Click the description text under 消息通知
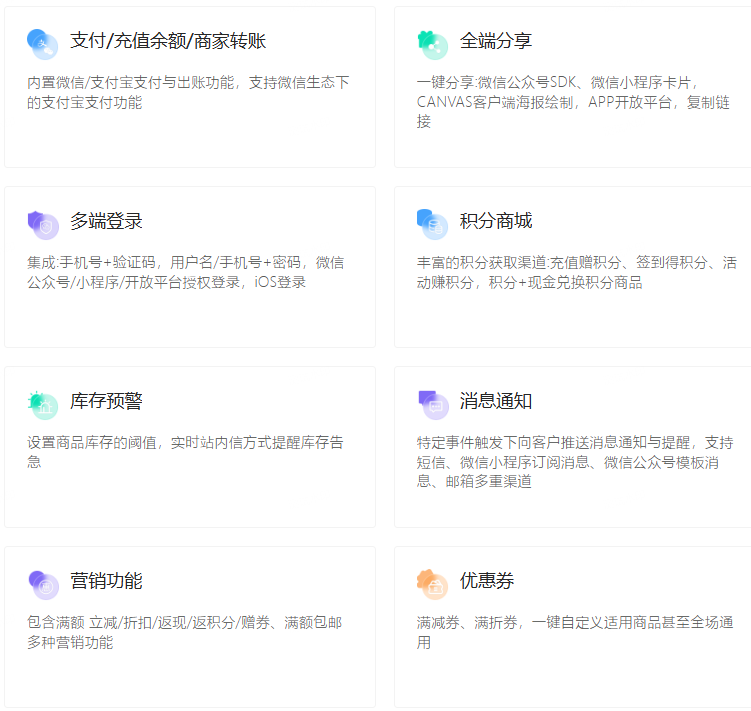The height and width of the screenshot is (711, 751). [x=574, y=462]
